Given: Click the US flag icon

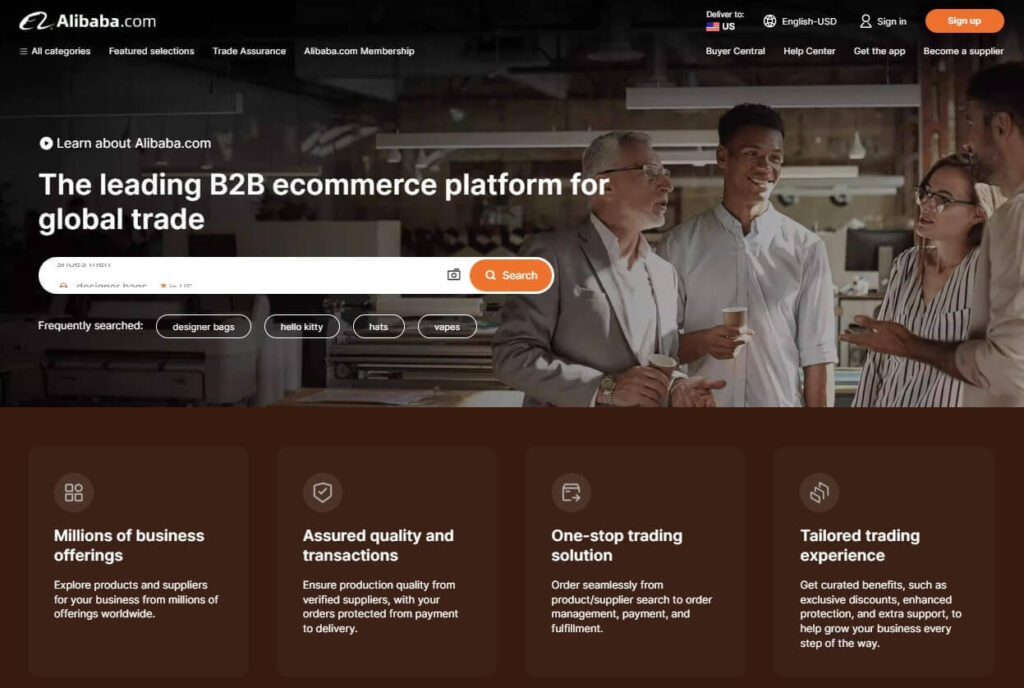Looking at the screenshot, I should pos(712,27).
